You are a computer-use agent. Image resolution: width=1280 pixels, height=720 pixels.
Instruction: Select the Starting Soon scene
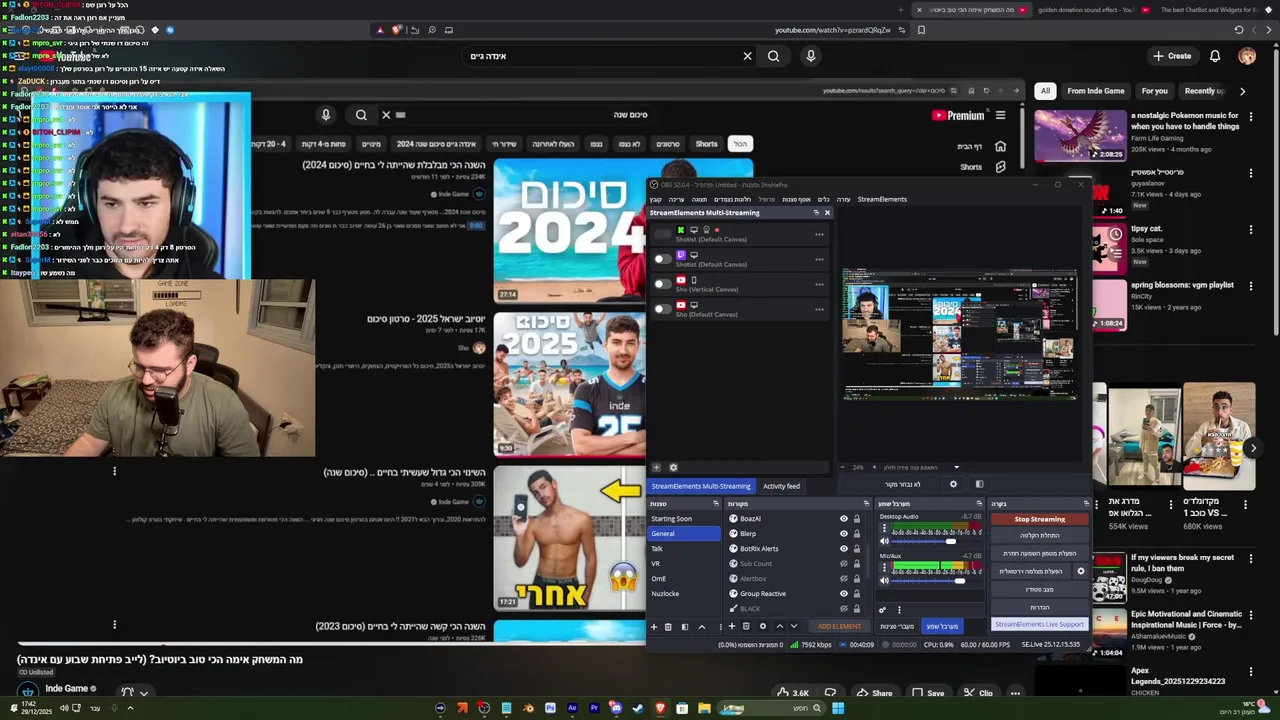[683, 519]
